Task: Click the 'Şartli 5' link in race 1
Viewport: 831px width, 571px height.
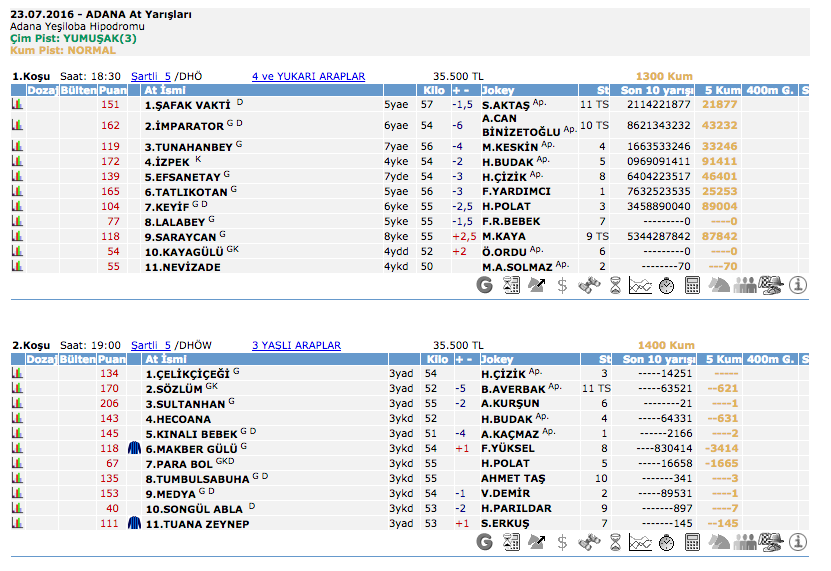Action: (x=151, y=76)
